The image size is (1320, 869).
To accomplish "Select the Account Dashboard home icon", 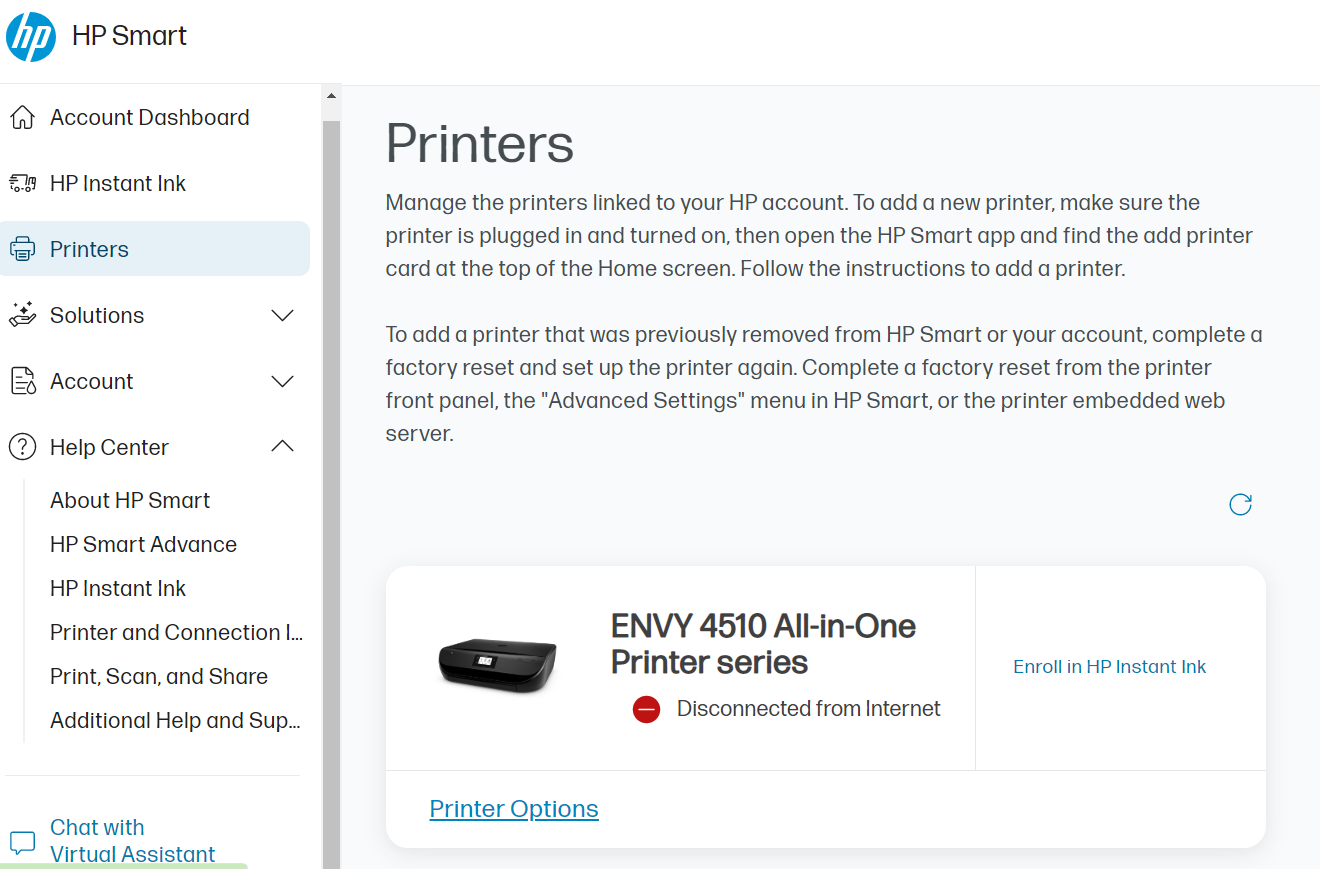I will click(x=22, y=117).
